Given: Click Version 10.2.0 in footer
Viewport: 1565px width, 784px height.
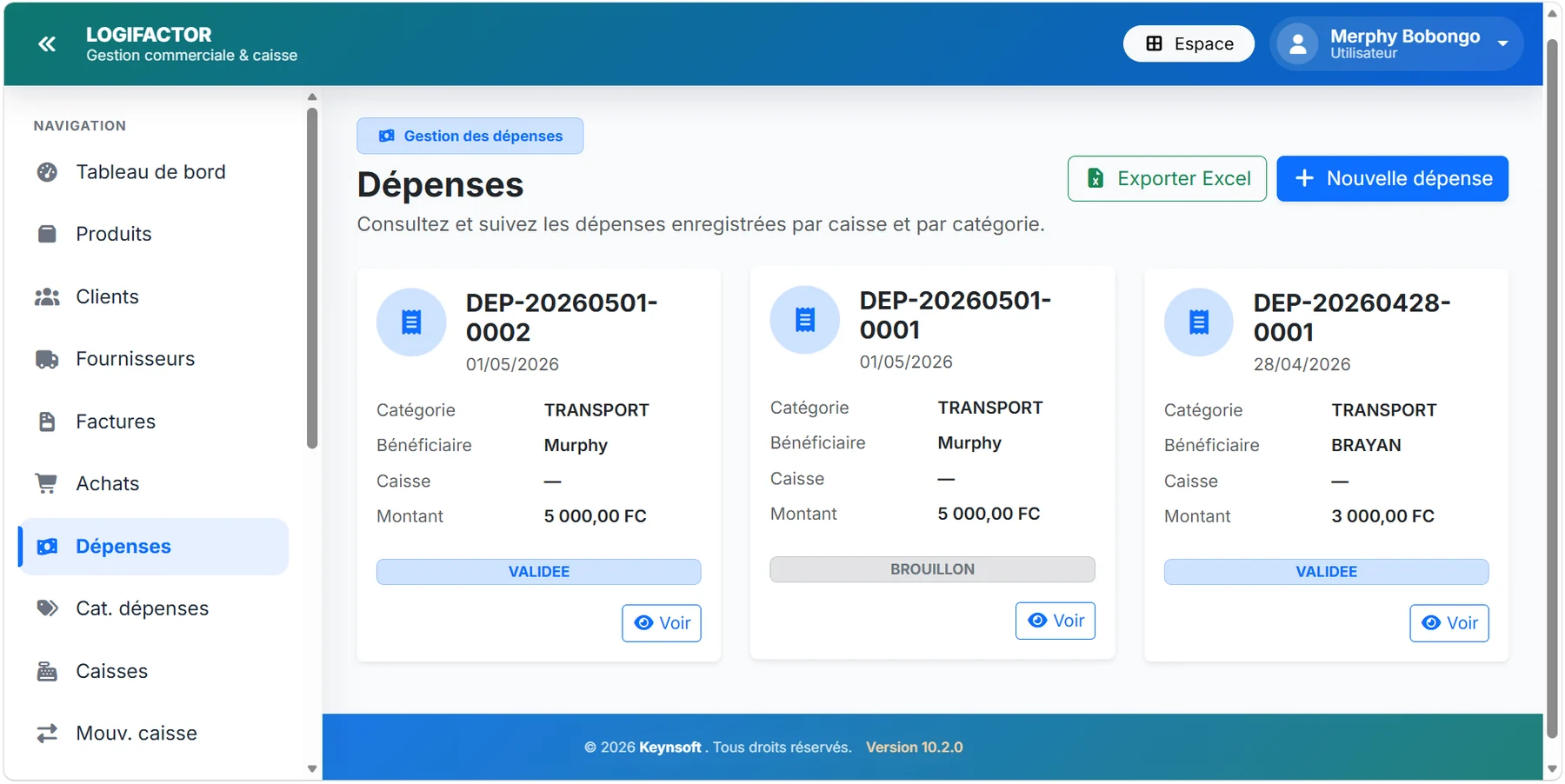Looking at the screenshot, I should (x=914, y=747).
